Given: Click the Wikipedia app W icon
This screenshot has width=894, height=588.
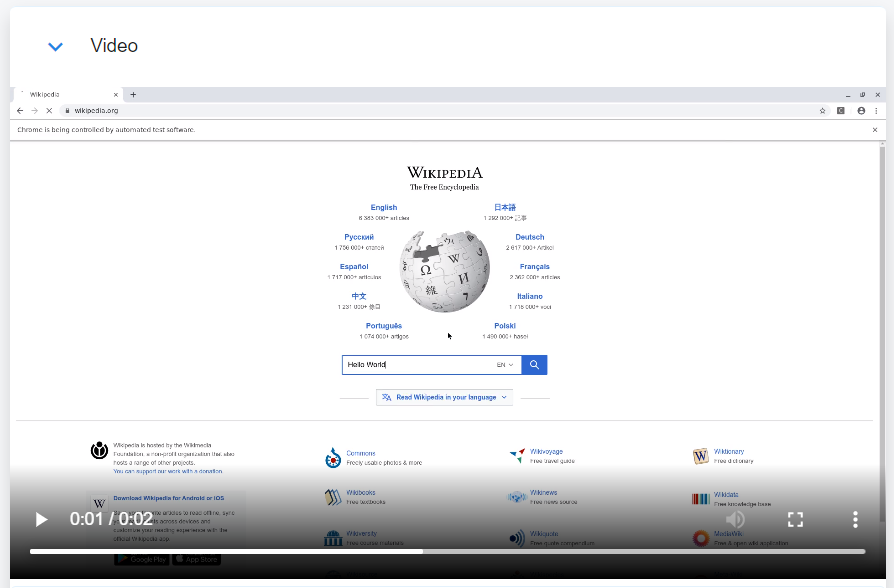Looking at the screenshot, I should (x=99, y=503).
